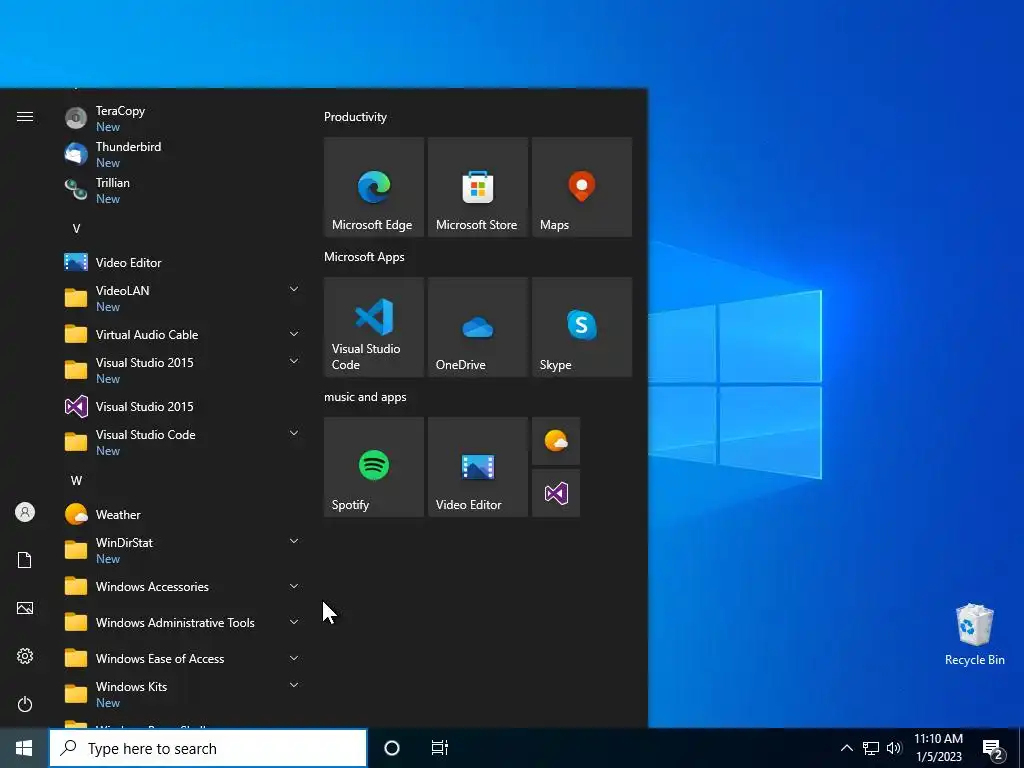Open the Action Center notifications icon
This screenshot has height=768, width=1024.
[993, 748]
